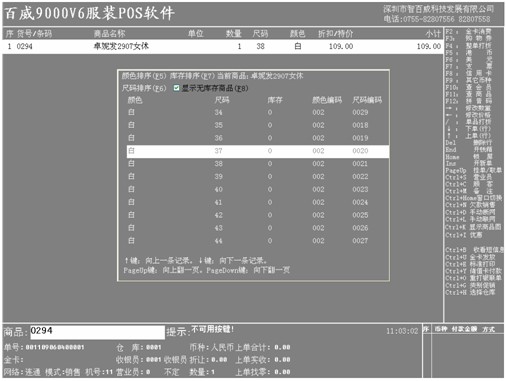Select the highlighted size 37 row
Viewport: 506px width, 381px height.
[257, 151]
